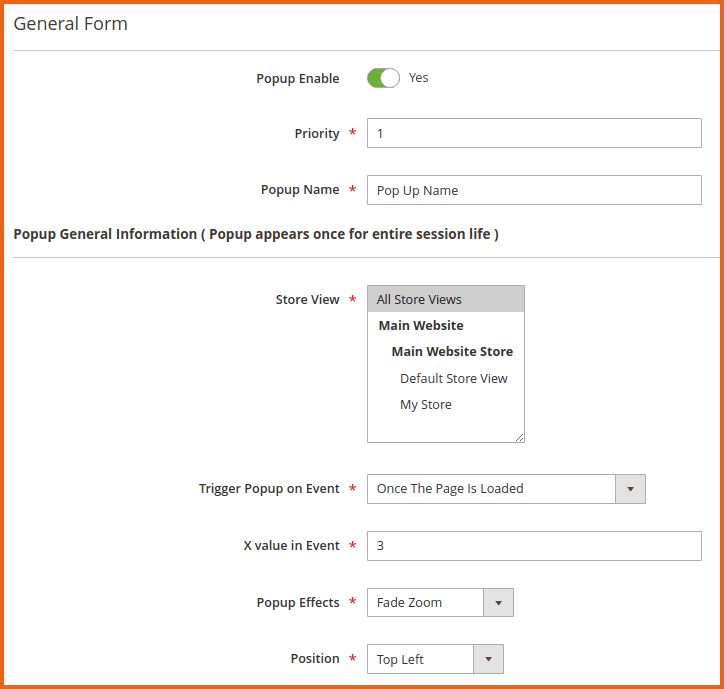The height and width of the screenshot is (689, 724).
Task: Toggle the Popup Enable switch off
Action: pyautogui.click(x=383, y=78)
